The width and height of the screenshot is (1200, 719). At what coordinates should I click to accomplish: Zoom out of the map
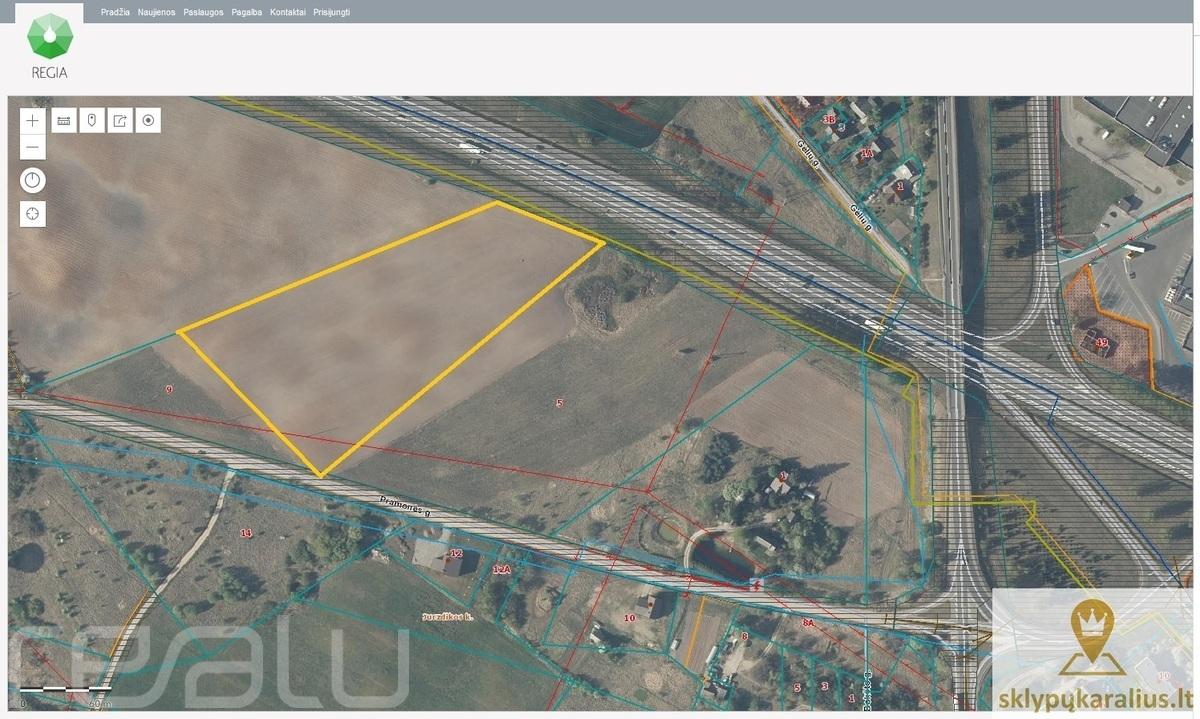click(x=33, y=147)
